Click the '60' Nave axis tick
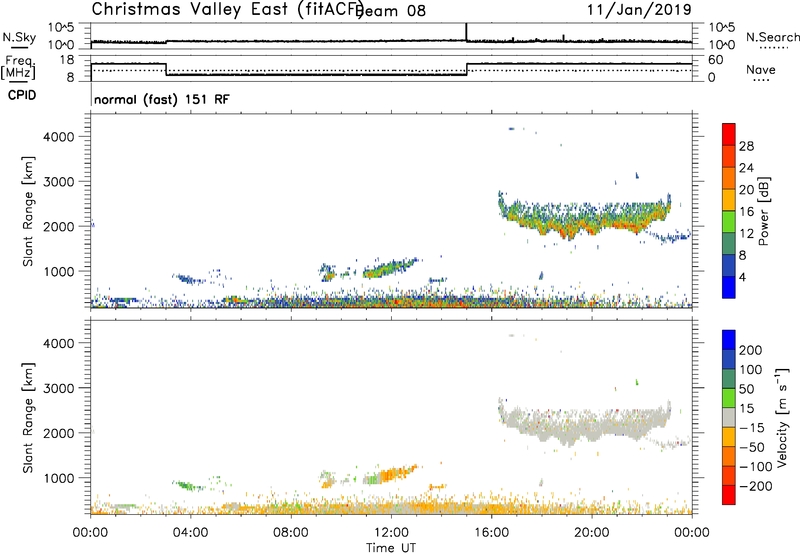 tap(715, 60)
